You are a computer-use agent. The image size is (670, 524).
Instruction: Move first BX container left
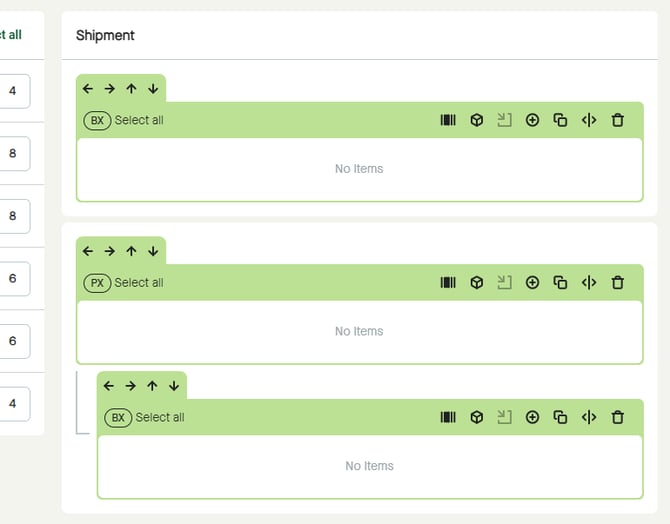pyautogui.click(x=88, y=88)
